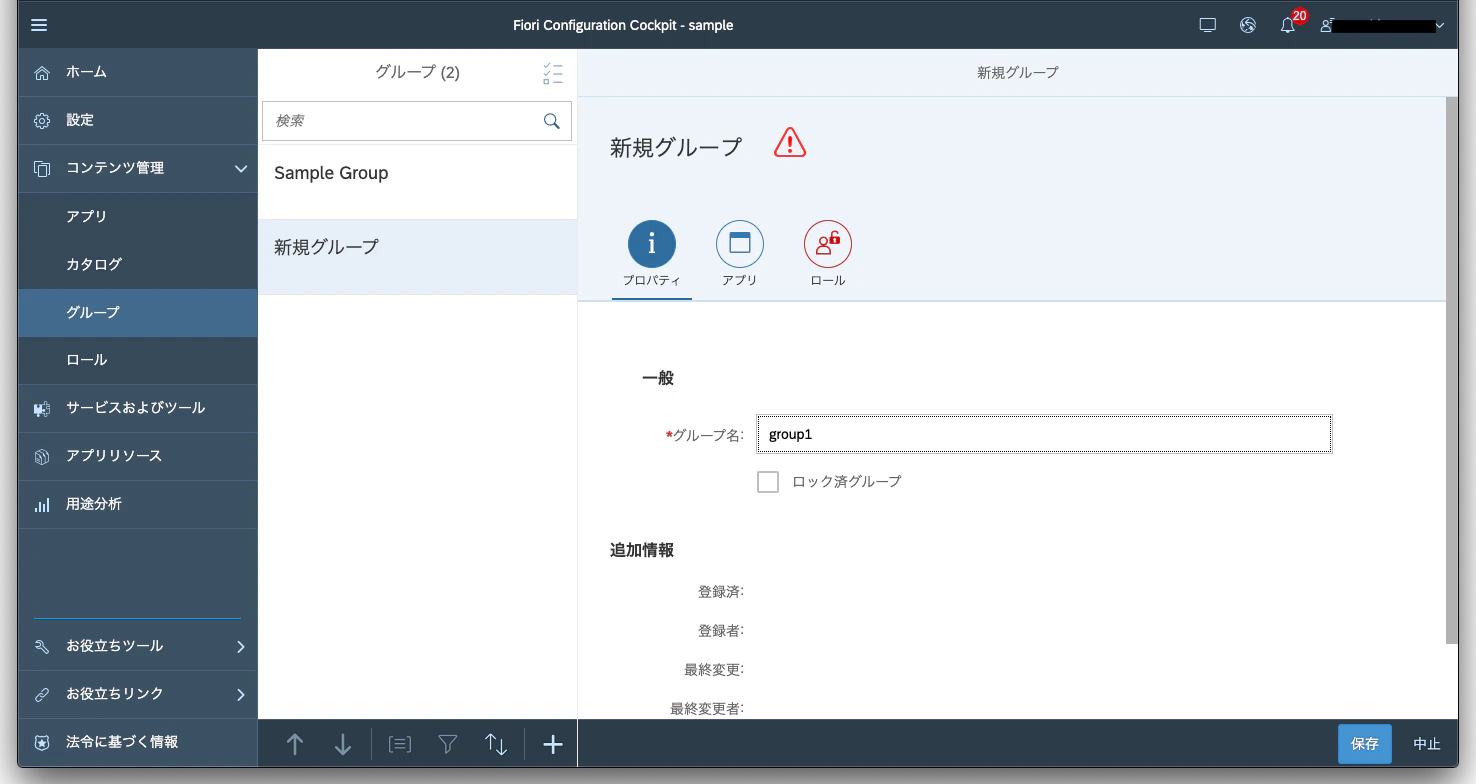Image resolution: width=1476 pixels, height=784 pixels.
Task: Click the multi-select checklist icon
Action: point(553,73)
